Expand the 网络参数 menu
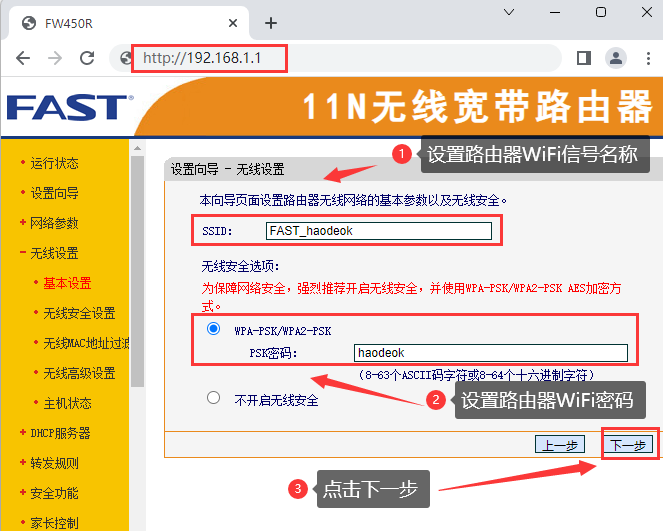 point(54,223)
